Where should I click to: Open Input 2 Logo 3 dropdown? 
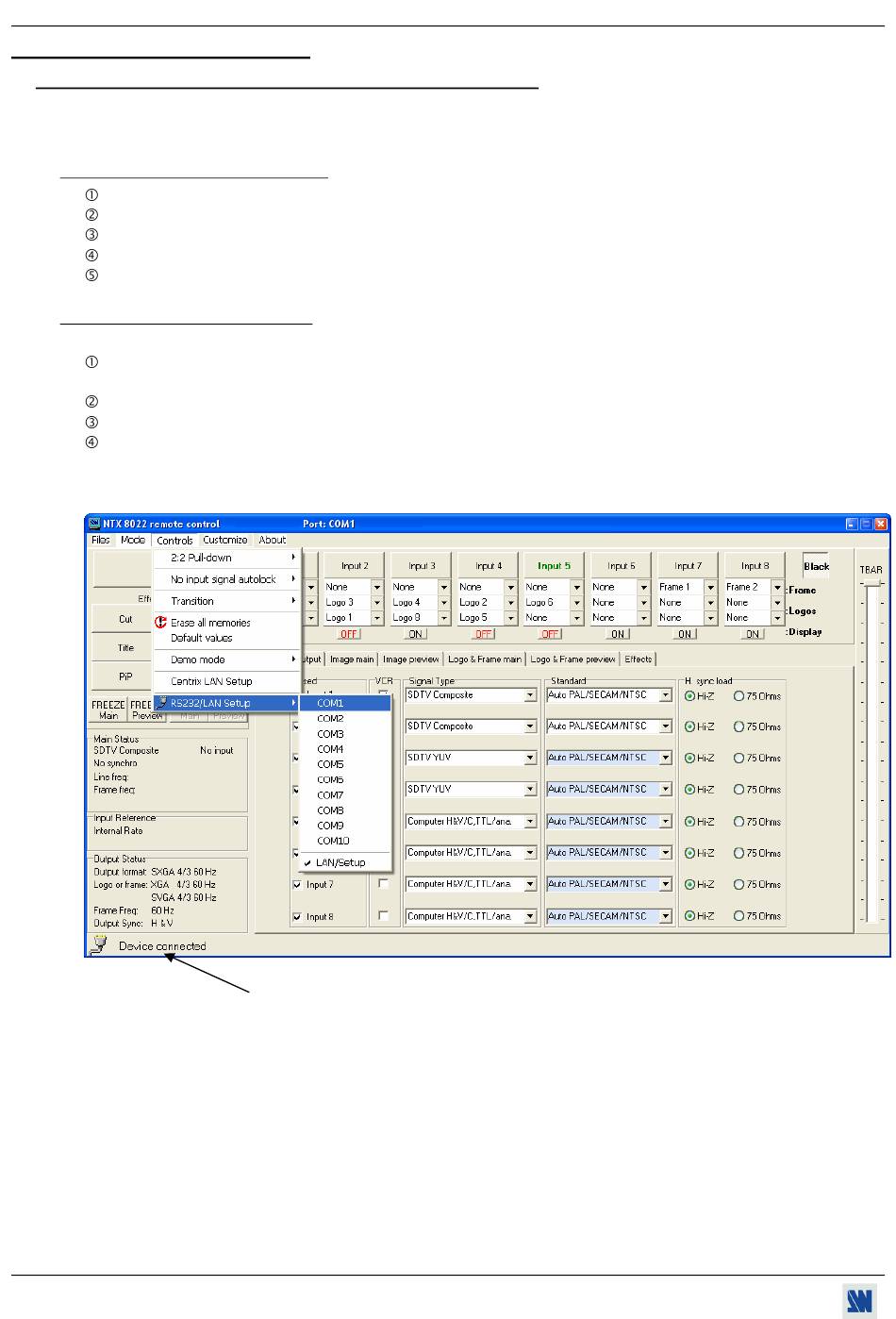click(x=377, y=602)
